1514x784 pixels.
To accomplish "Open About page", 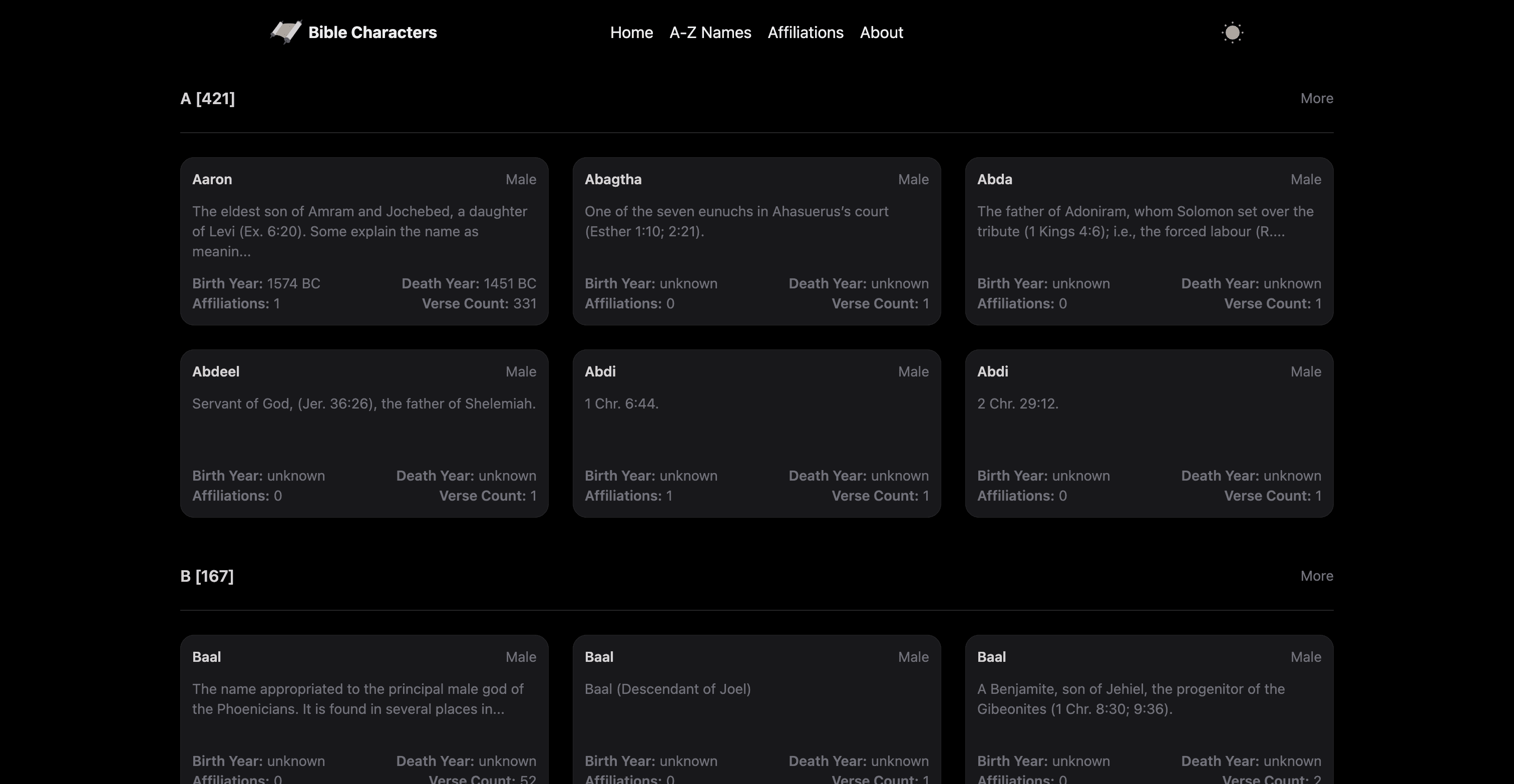I will (x=881, y=33).
